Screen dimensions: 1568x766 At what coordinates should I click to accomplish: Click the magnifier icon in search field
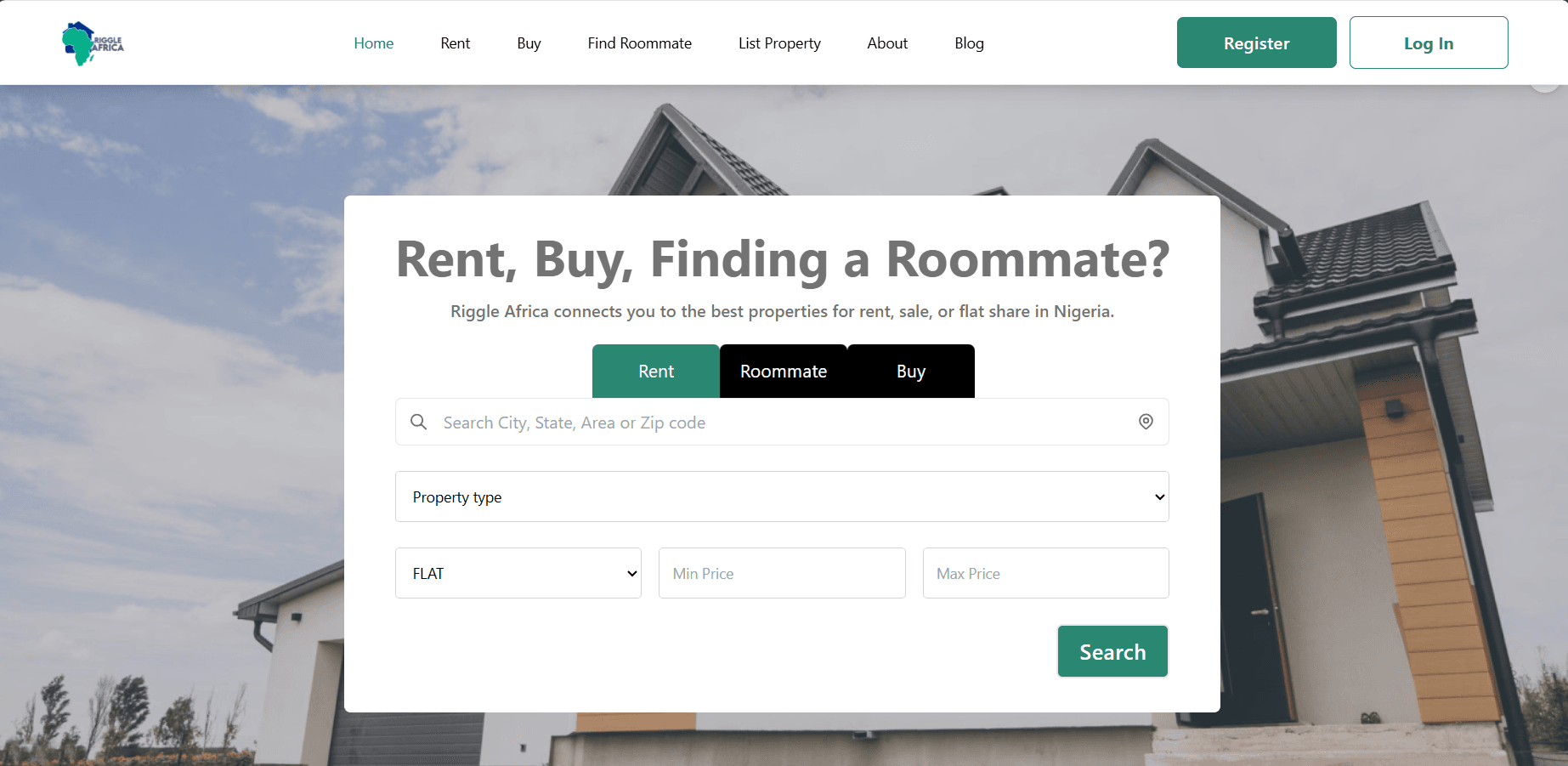point(418,422)
